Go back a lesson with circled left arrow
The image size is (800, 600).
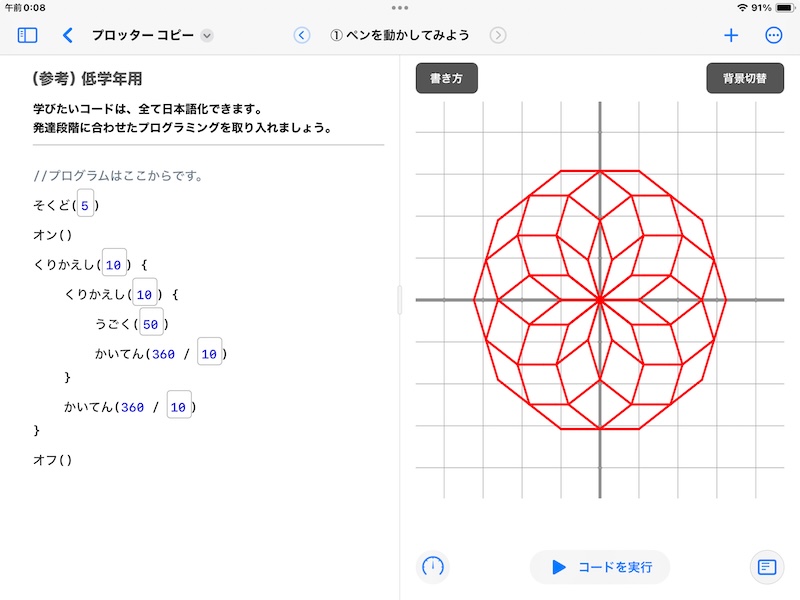point(302,33)
